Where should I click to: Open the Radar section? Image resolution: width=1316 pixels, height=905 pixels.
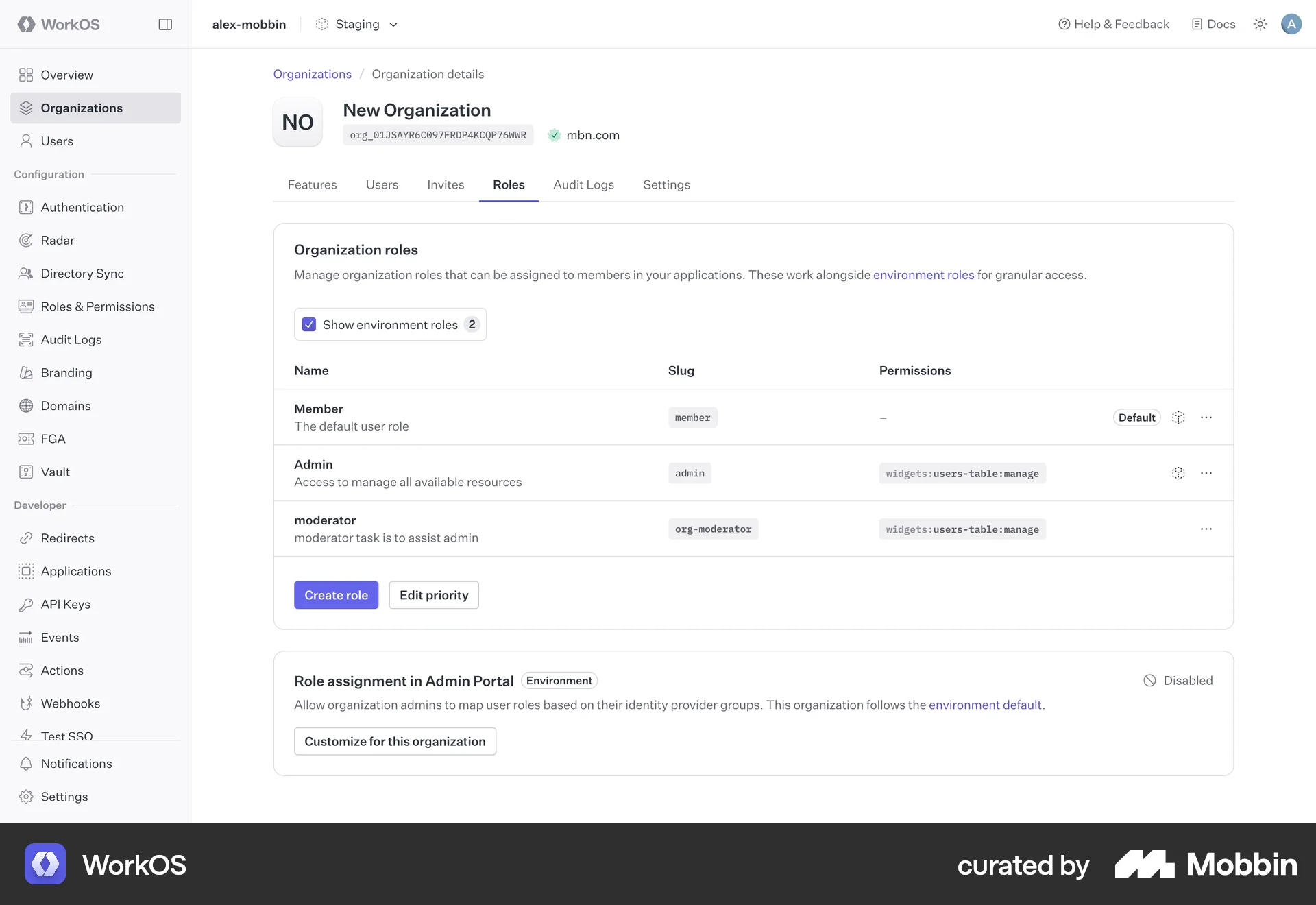click(x=58, y=240)
